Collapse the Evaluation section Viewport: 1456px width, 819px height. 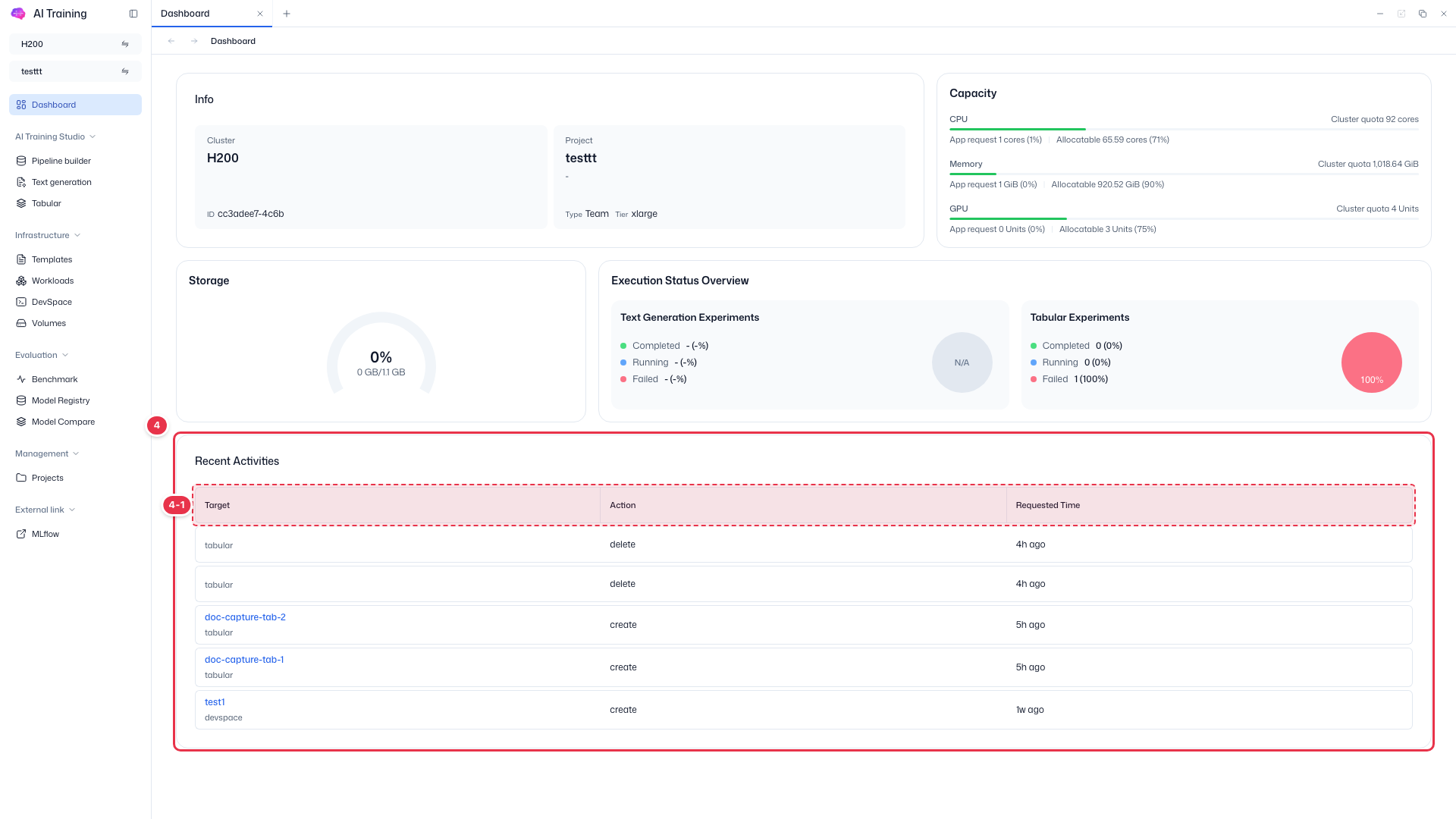click(x=42, y=355)
